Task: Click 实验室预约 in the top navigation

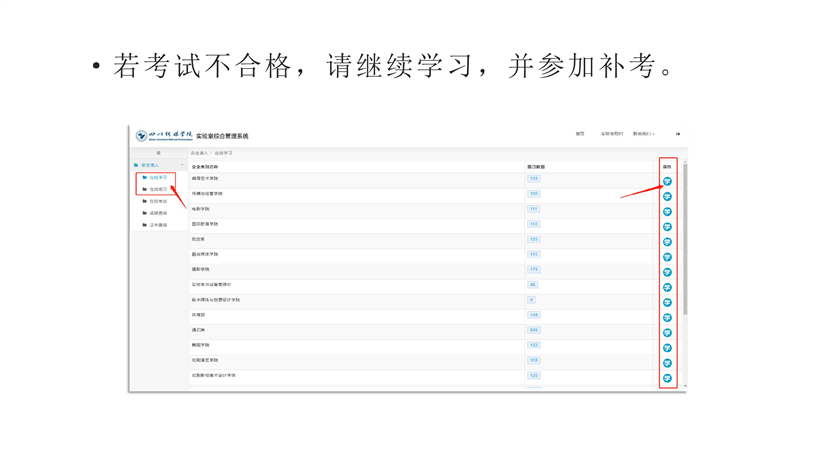Action: click(x=611, y=134)
